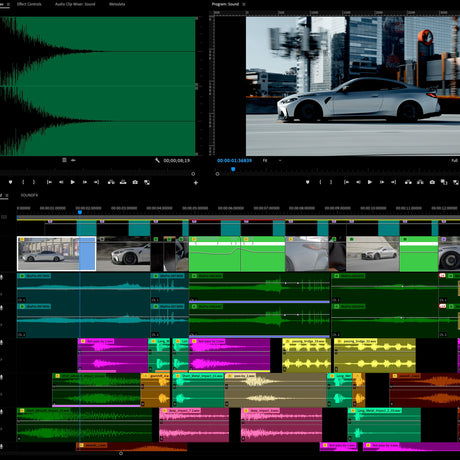Step back one frame in Program monitor
Image resolution: width=460 pixels, height=460 pixels.
[x=358, y=182]
